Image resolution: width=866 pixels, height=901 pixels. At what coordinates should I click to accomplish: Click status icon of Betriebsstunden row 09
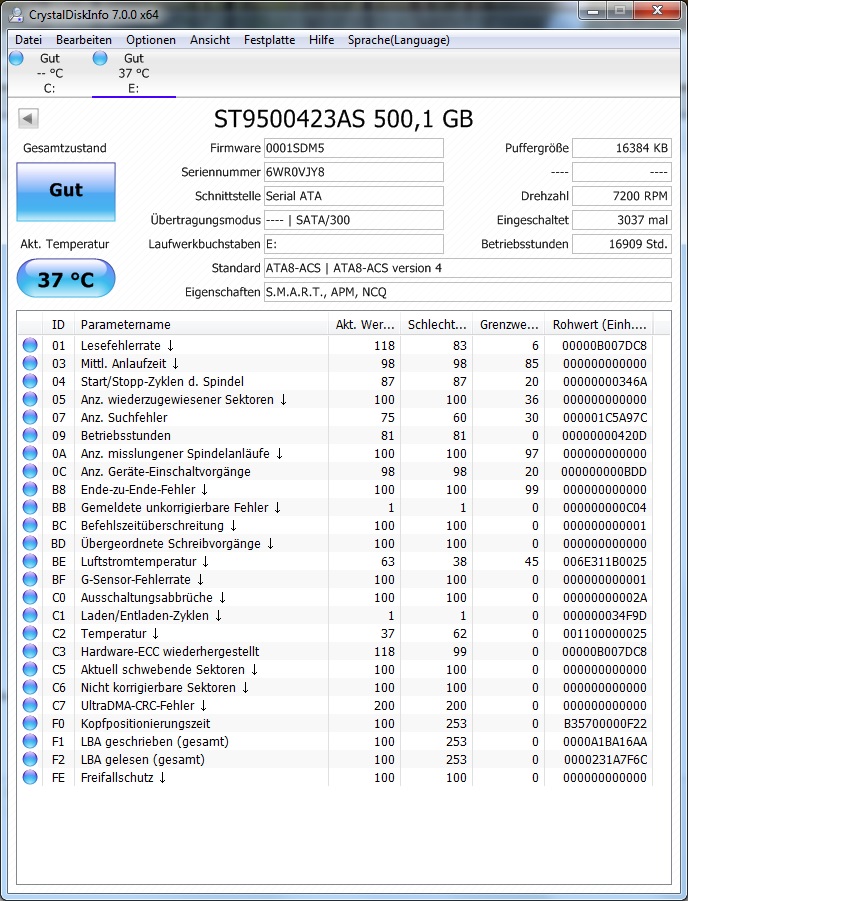(30, 435)
